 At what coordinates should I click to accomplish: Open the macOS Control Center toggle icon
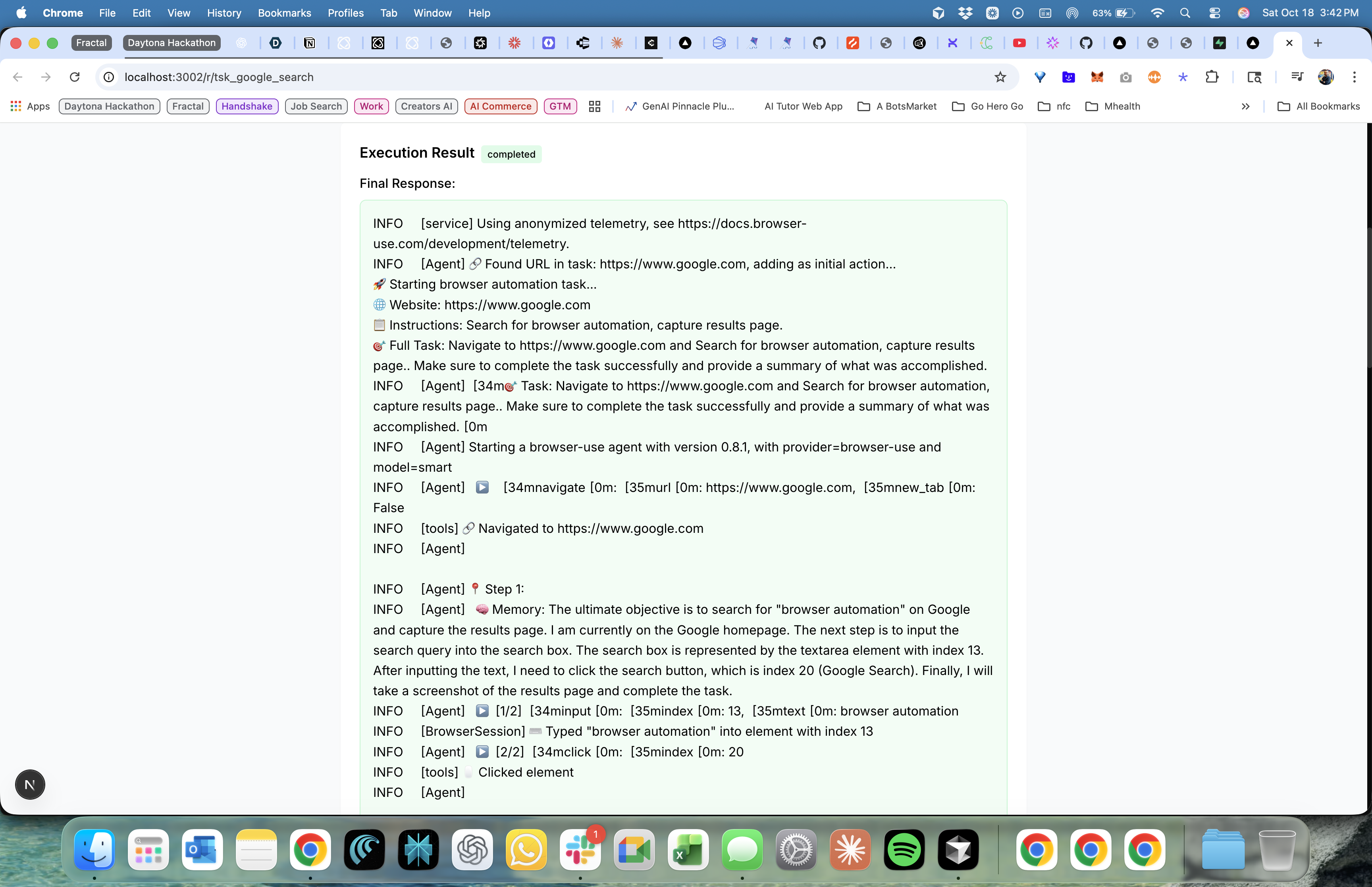tap(1214, 13)
